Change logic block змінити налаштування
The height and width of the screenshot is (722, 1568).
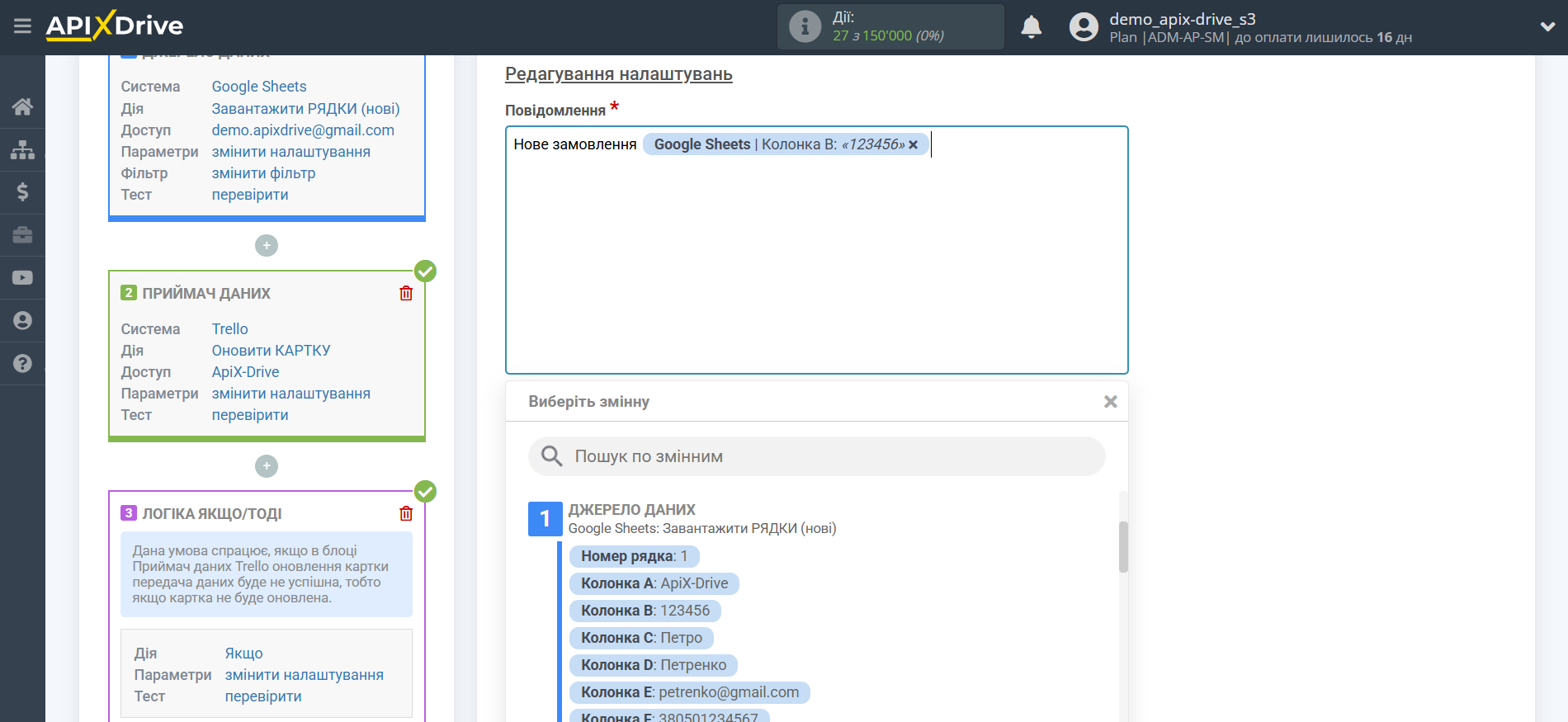(304, 675)
